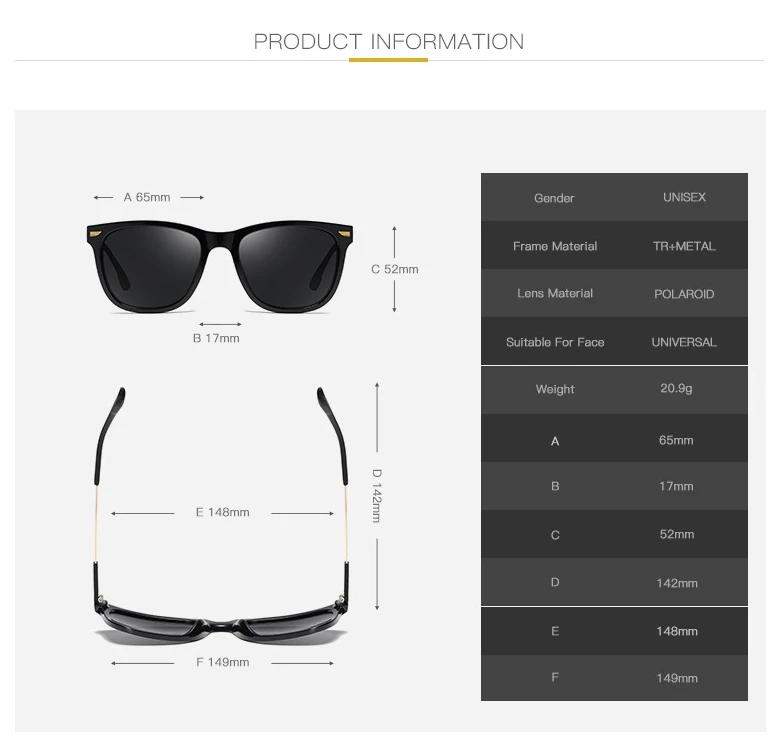The height and width of the screenshot is (747, 784).
Task: Select the A 65mm lens width label
Action: tap(147, 197)
